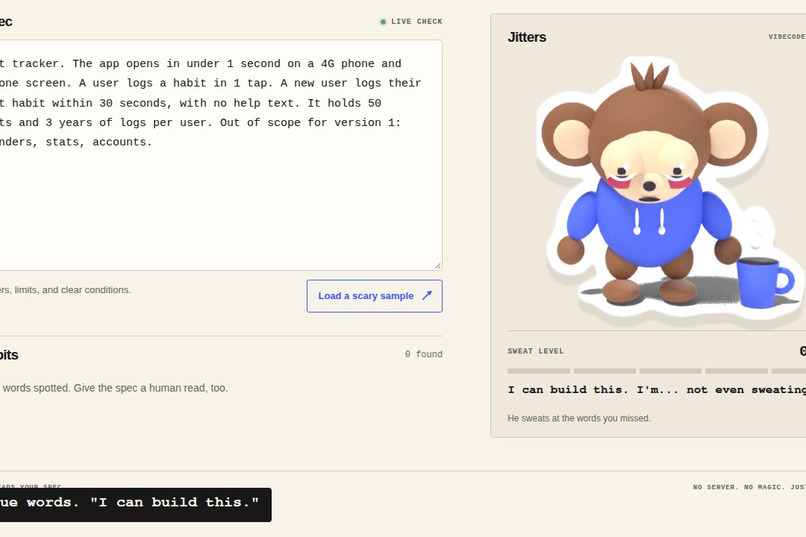Click the 'VIBECODE' label in the Jitters card
806x537 pixels.
[787, 36]
